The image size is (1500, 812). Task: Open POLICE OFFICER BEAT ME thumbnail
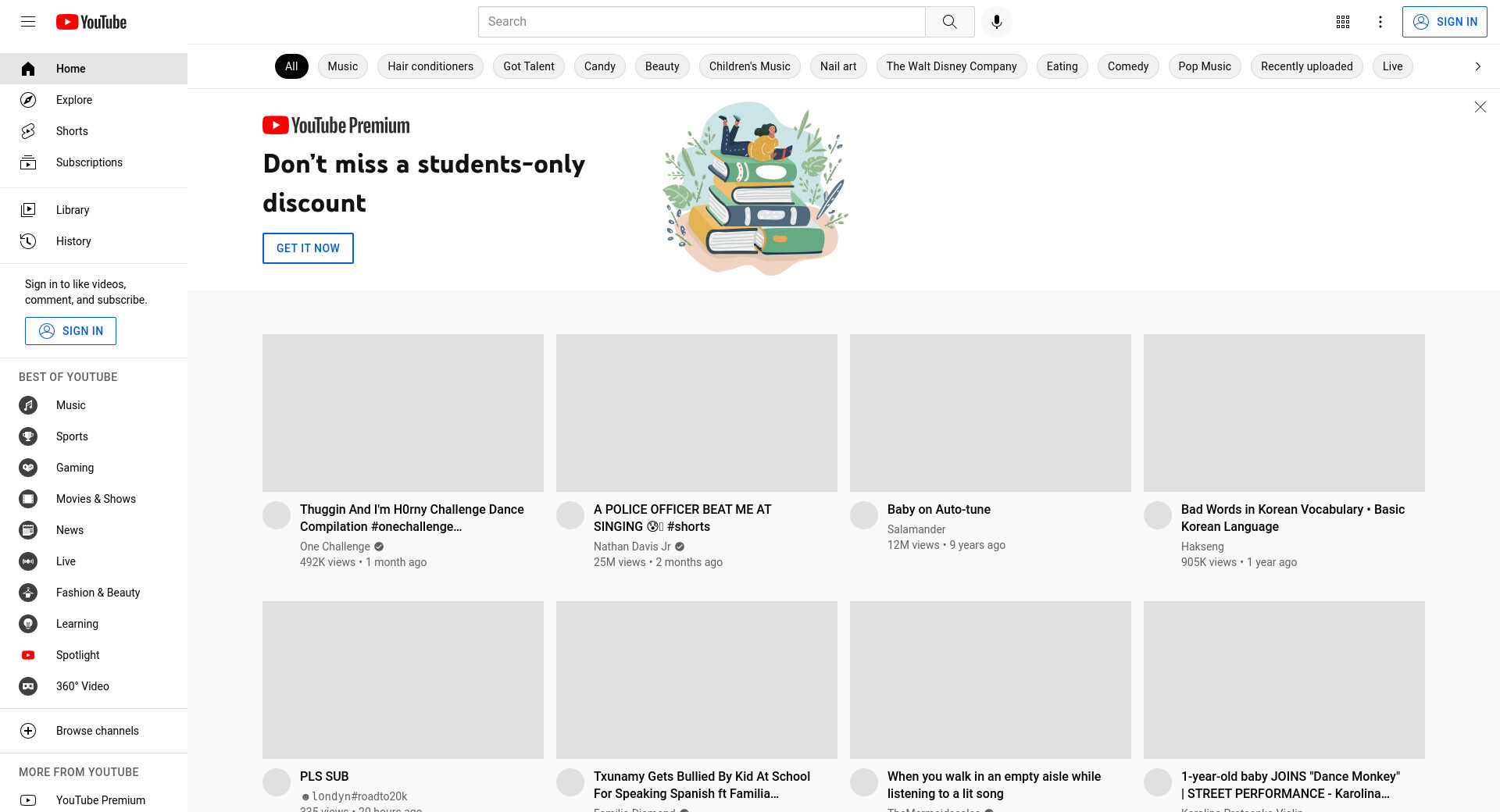(x=697, y=413)
